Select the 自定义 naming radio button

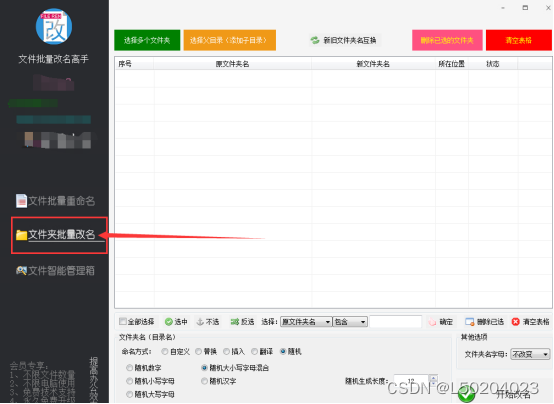point(165,351)
